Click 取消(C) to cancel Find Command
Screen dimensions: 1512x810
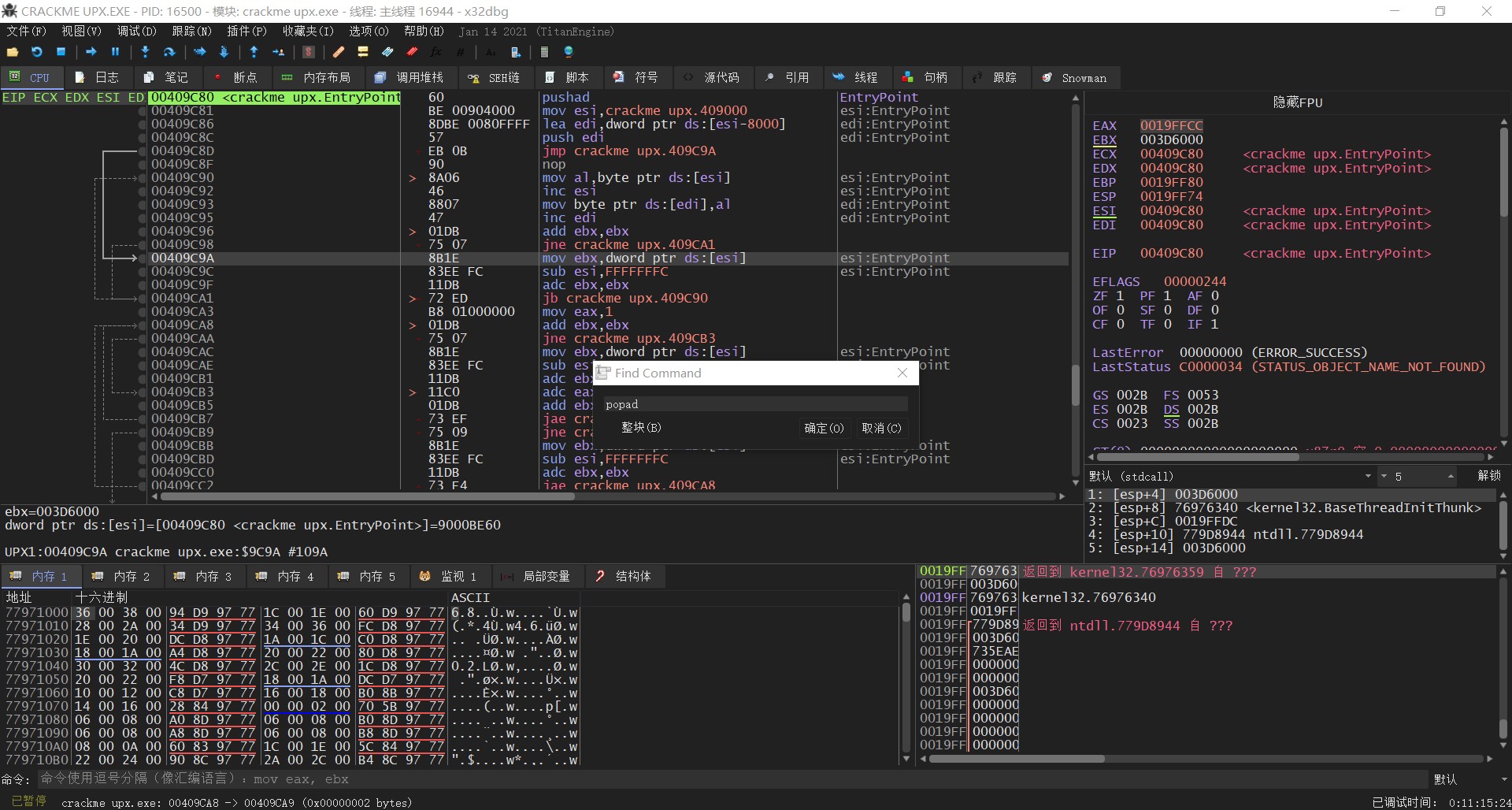[x=881, y=428]
